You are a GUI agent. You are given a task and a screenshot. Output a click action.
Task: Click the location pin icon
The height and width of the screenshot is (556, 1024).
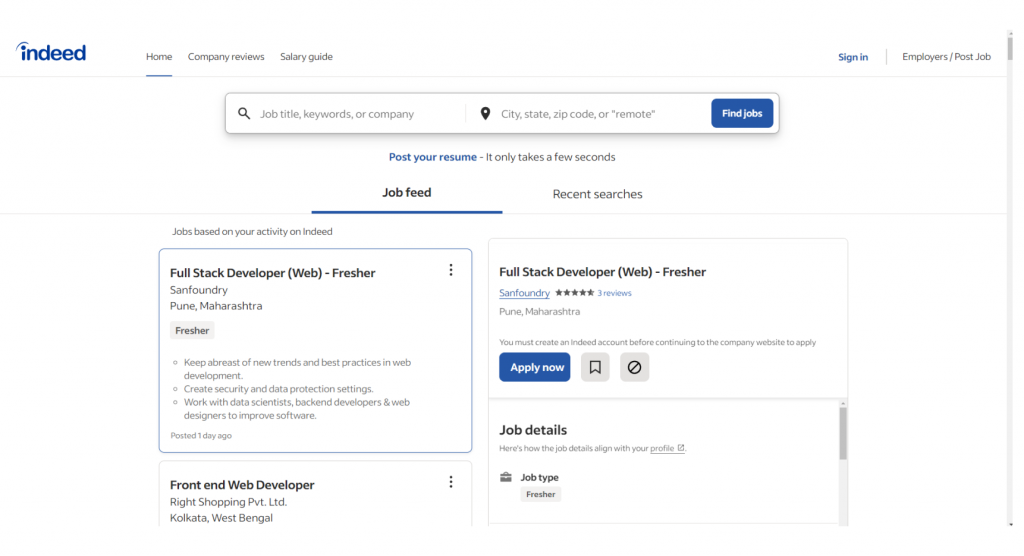click(x=485, y=114)
